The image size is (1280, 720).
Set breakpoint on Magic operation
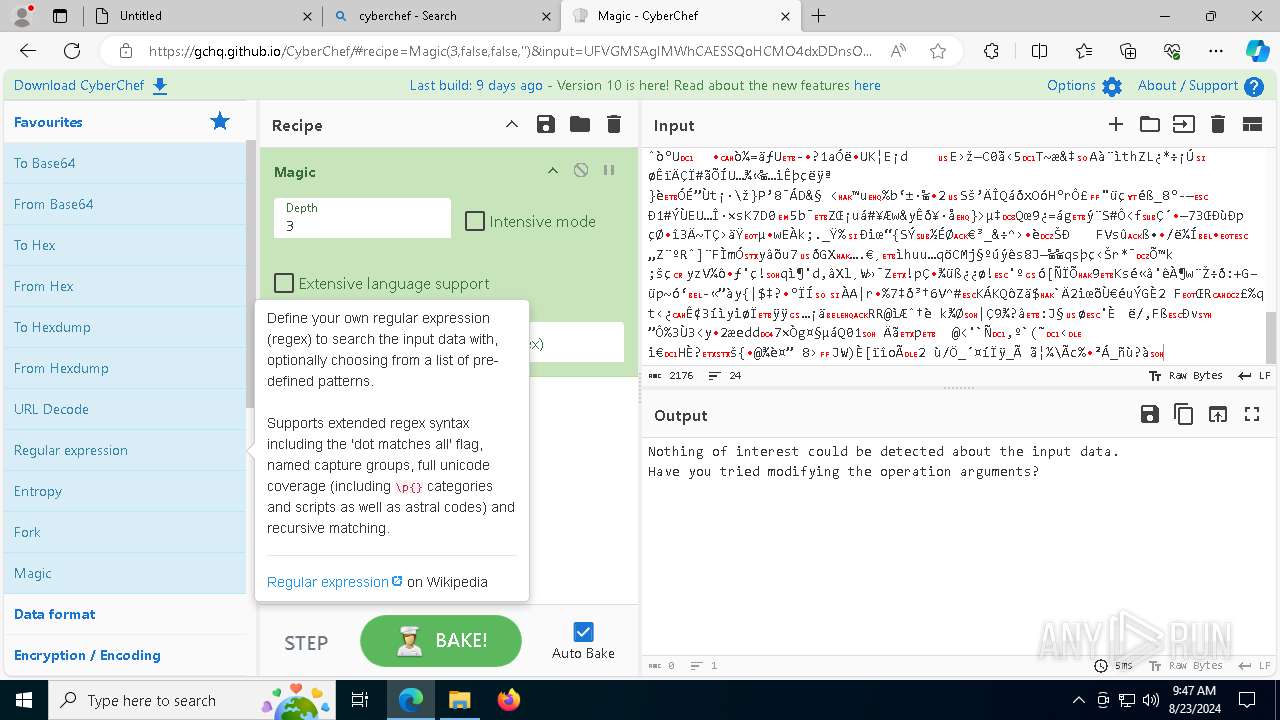point(609,171)
